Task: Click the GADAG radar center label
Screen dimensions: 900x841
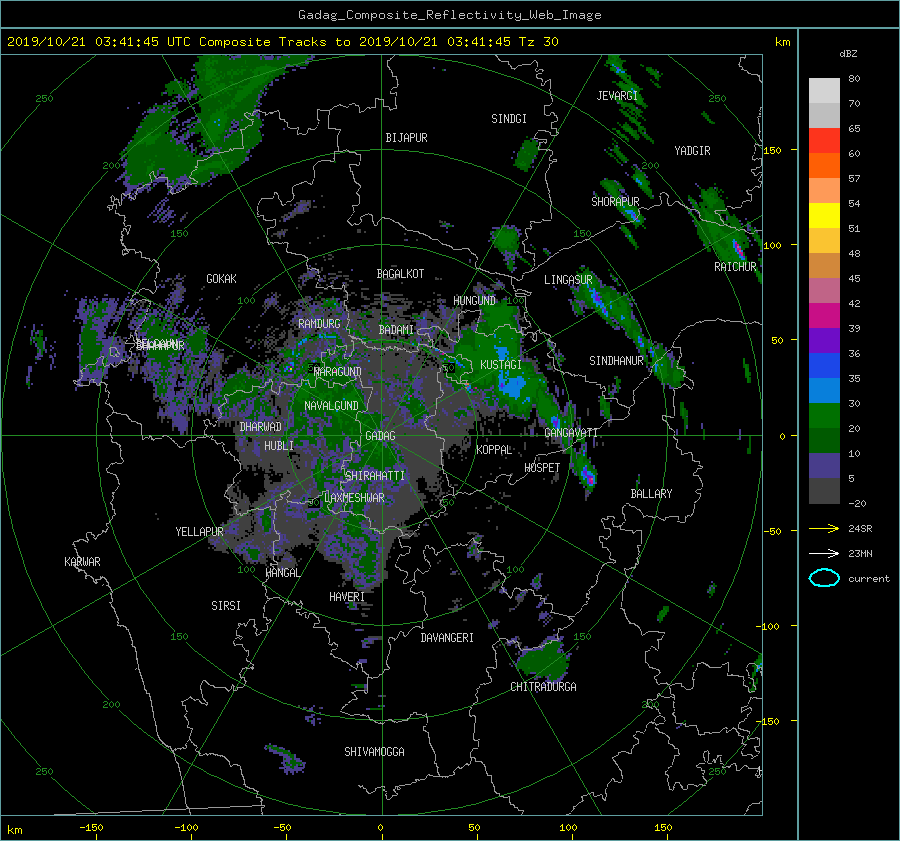Action: pos(380,436)
